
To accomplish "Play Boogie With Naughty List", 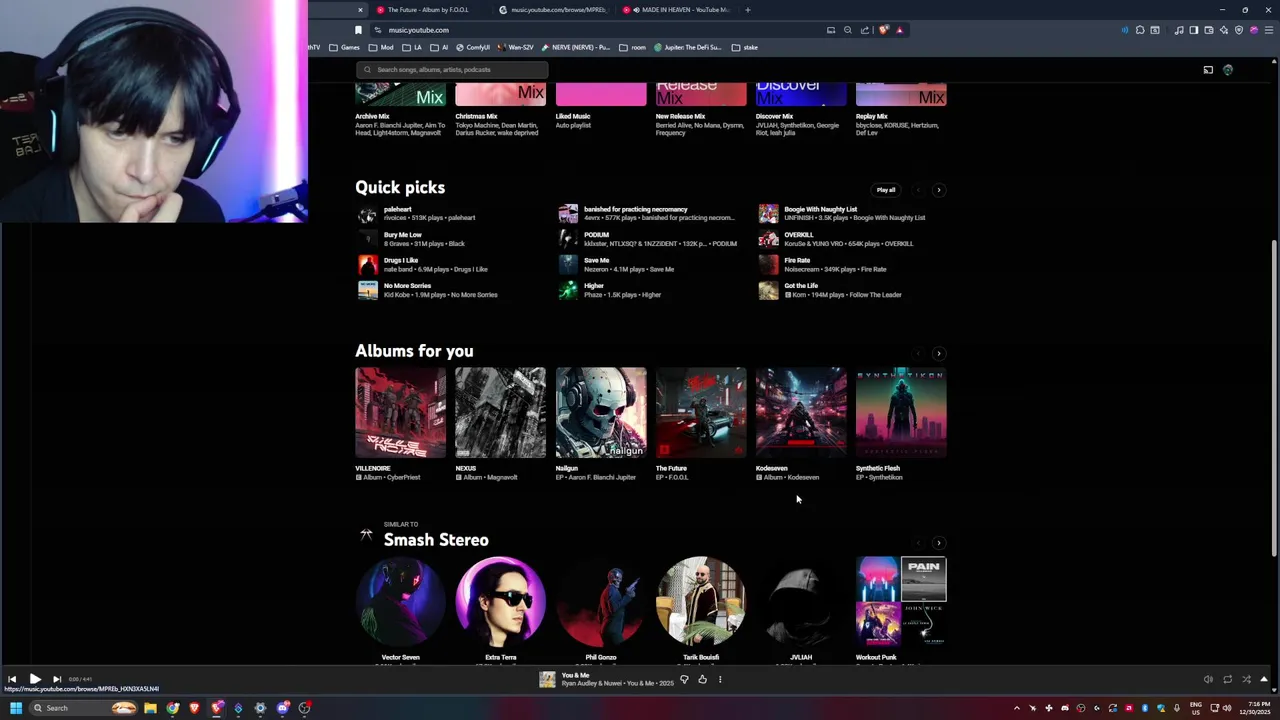I will pyautogui.click(x=768, y=213).
